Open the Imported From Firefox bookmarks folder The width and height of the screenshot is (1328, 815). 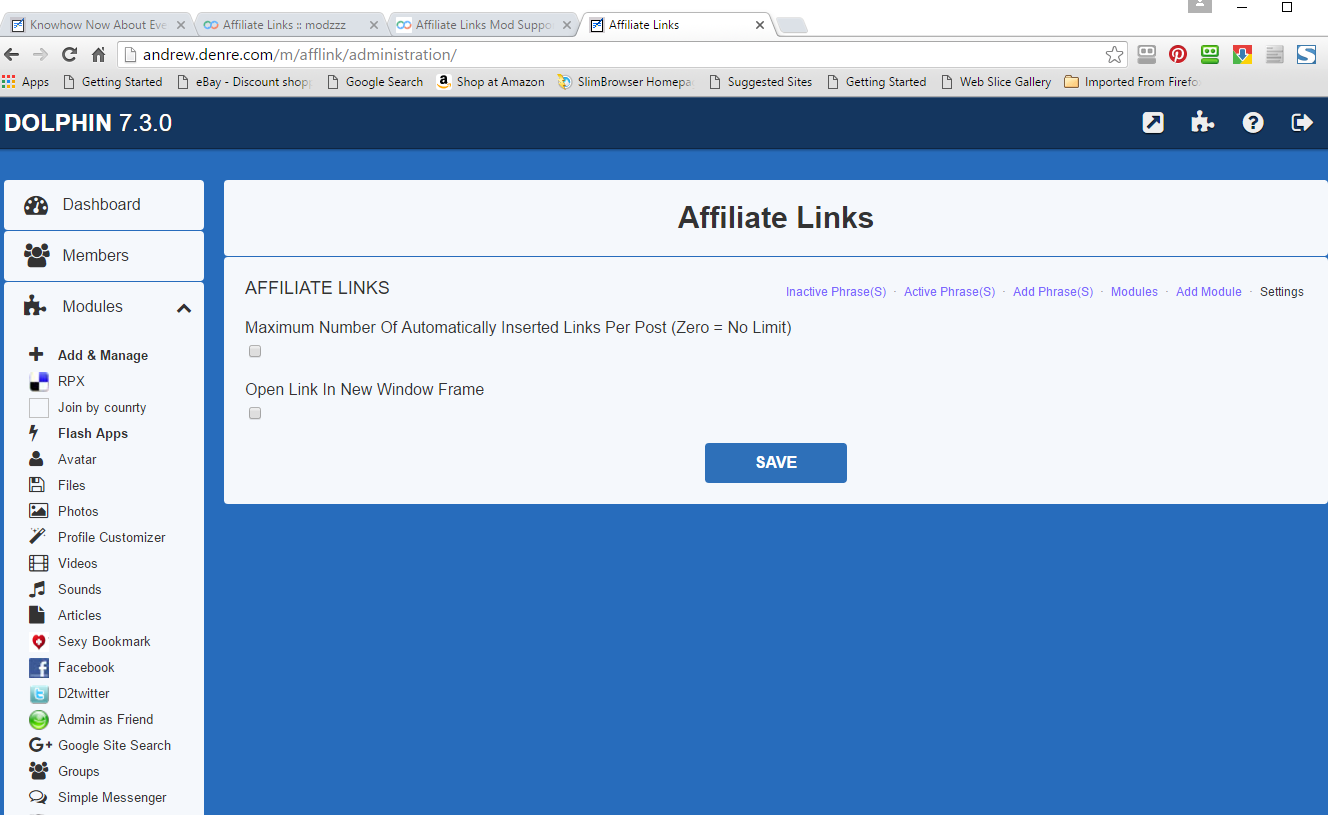(1133, 82)
